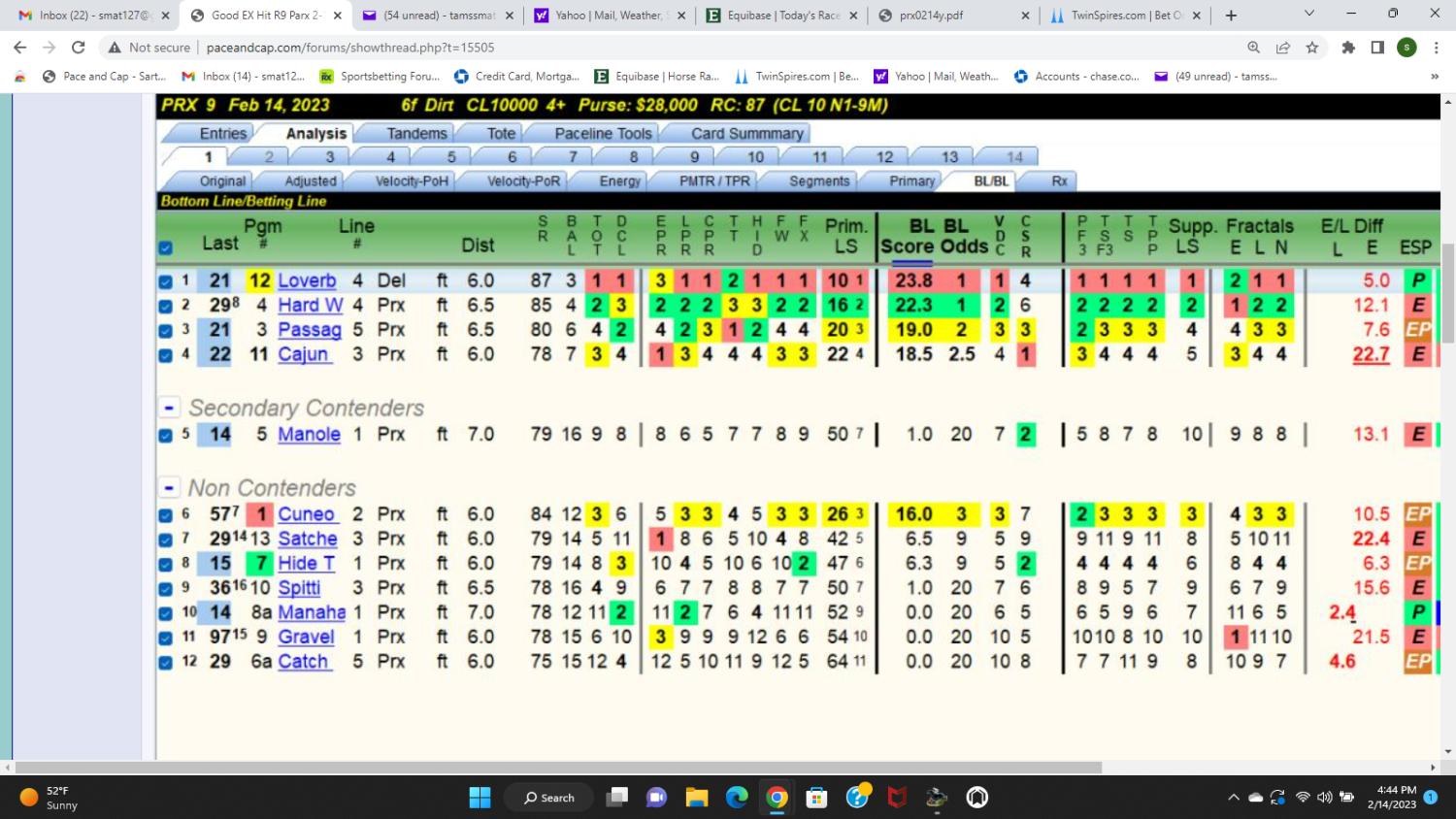This screenshot has height=819, width=1456.
Task: Uncheck the checkbox for row 4 Cajun
Action: click(165, 355)
